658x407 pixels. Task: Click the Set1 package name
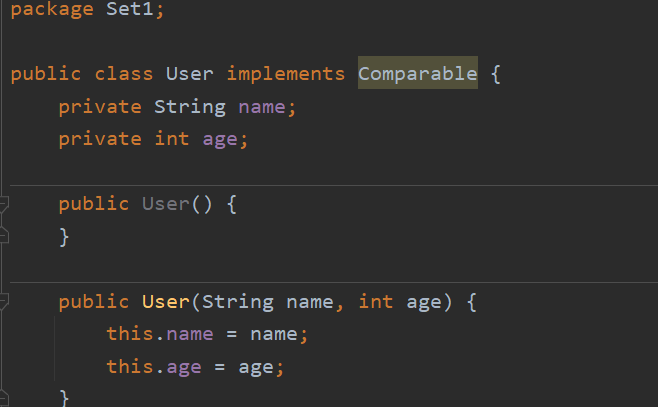130,9
